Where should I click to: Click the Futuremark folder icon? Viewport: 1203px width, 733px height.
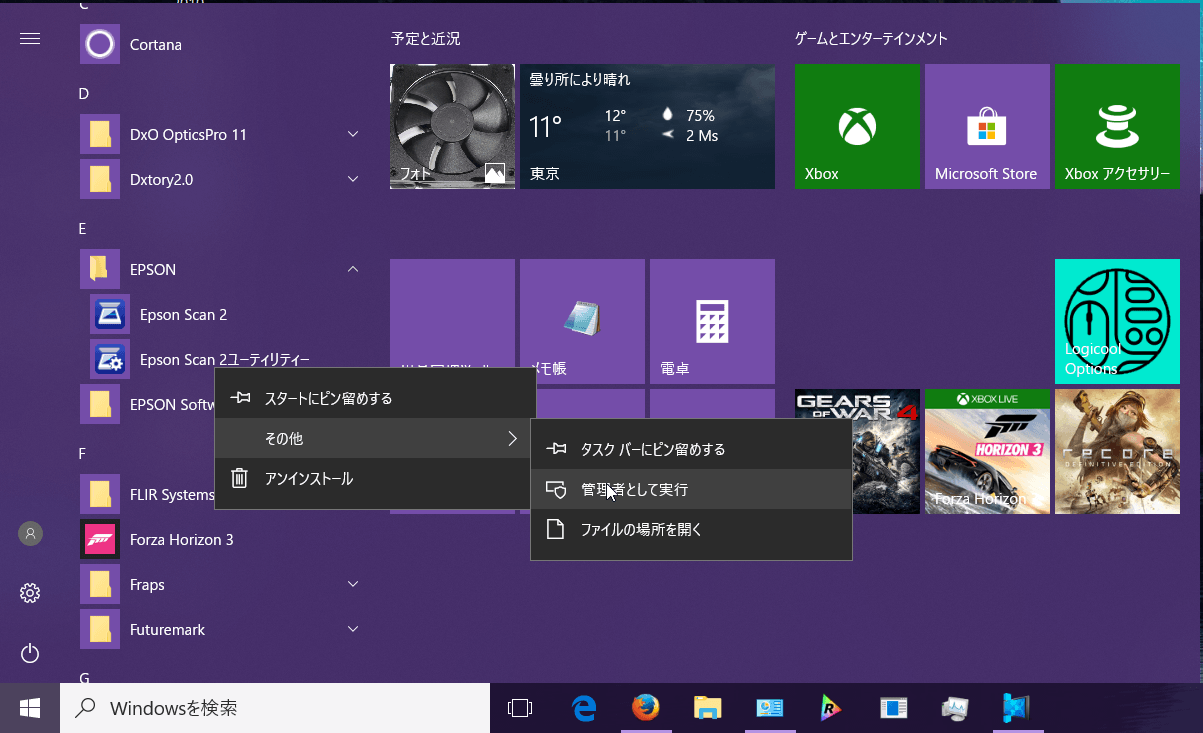100,629
